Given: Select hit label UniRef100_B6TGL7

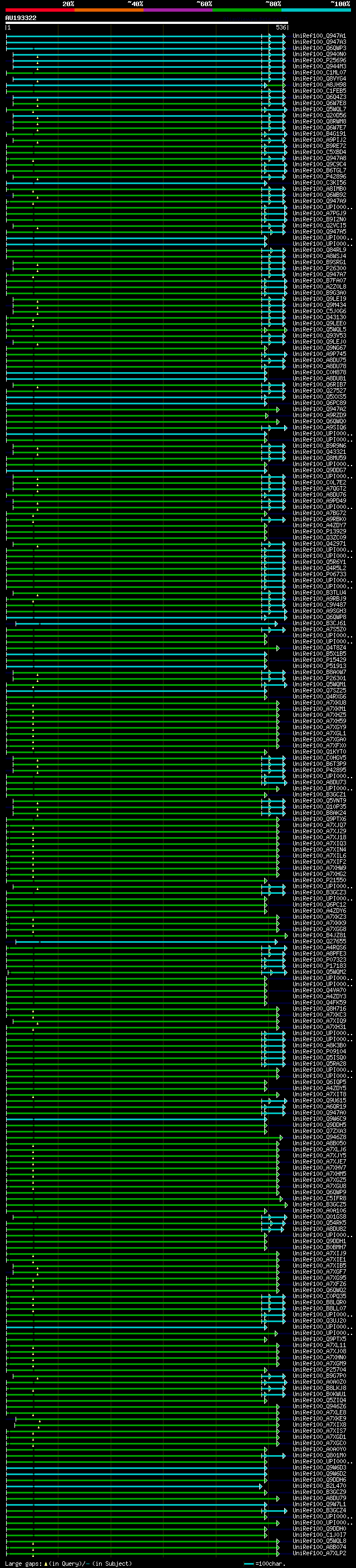Looking at the screenshot, I should pos(319,170).
